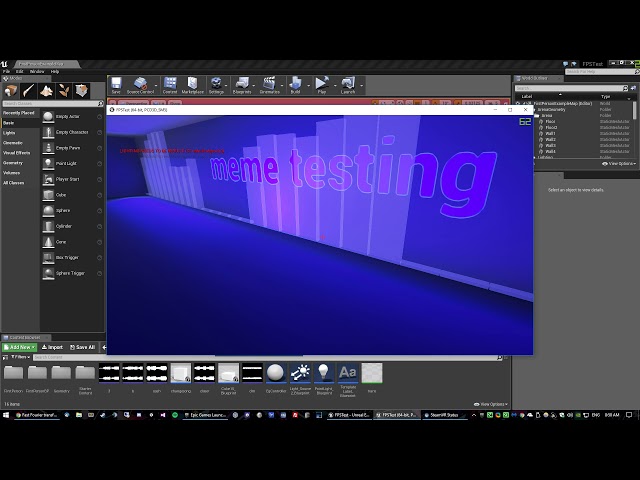Select the Paint mode brush icon
This screenshot has height=480, width=640.
29,91
